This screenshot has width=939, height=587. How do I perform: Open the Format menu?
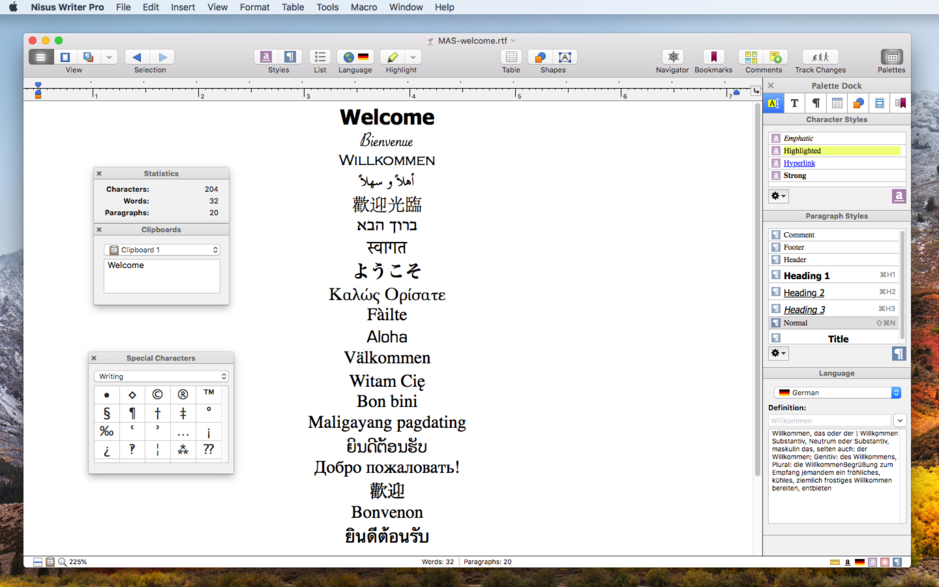[x=255, y=7]
